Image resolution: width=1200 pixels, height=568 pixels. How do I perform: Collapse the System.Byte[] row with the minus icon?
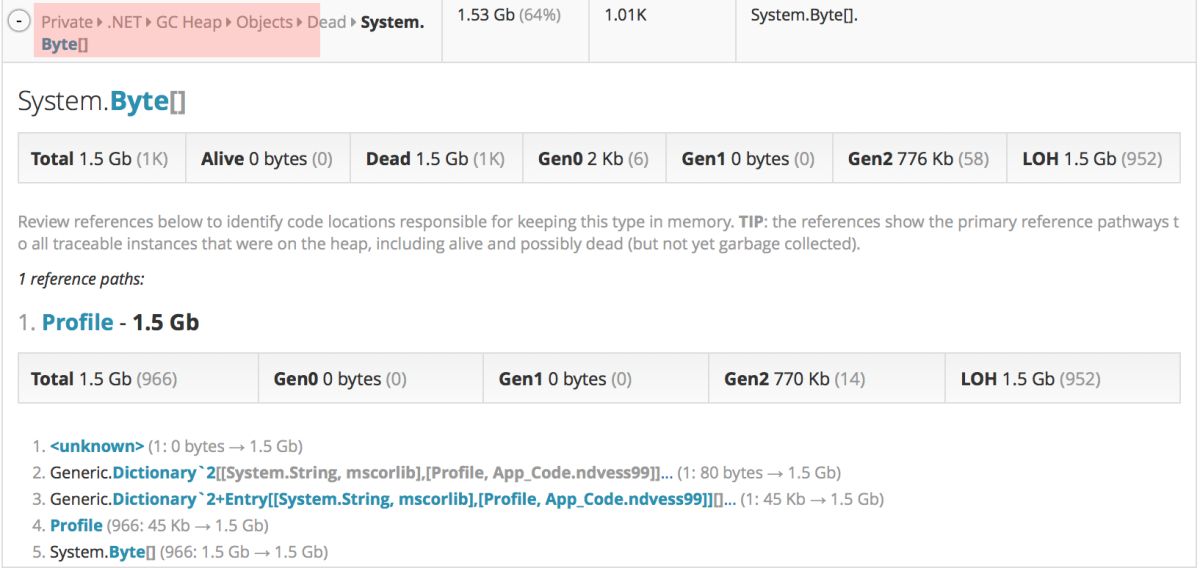[17, 23]
